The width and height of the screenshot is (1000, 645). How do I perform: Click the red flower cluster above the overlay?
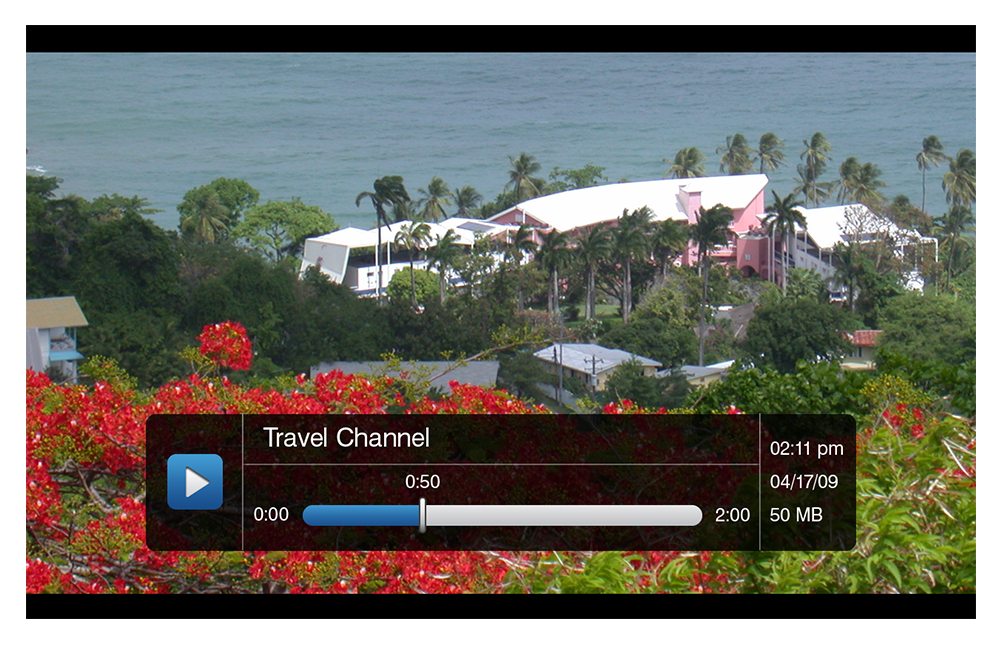click(225, 345)
